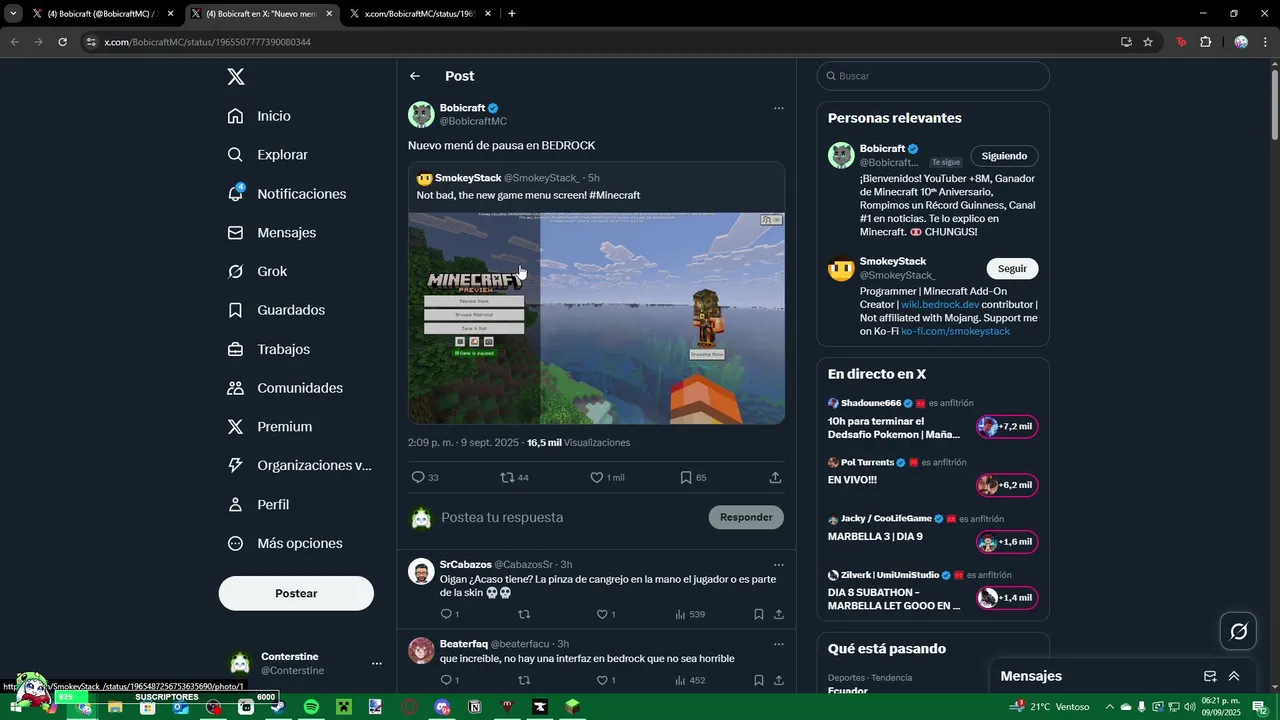Open the weather widget 21°C Ventoso
The width and height of the screenshot is (1280, 720).
(x=1049, y=707)
